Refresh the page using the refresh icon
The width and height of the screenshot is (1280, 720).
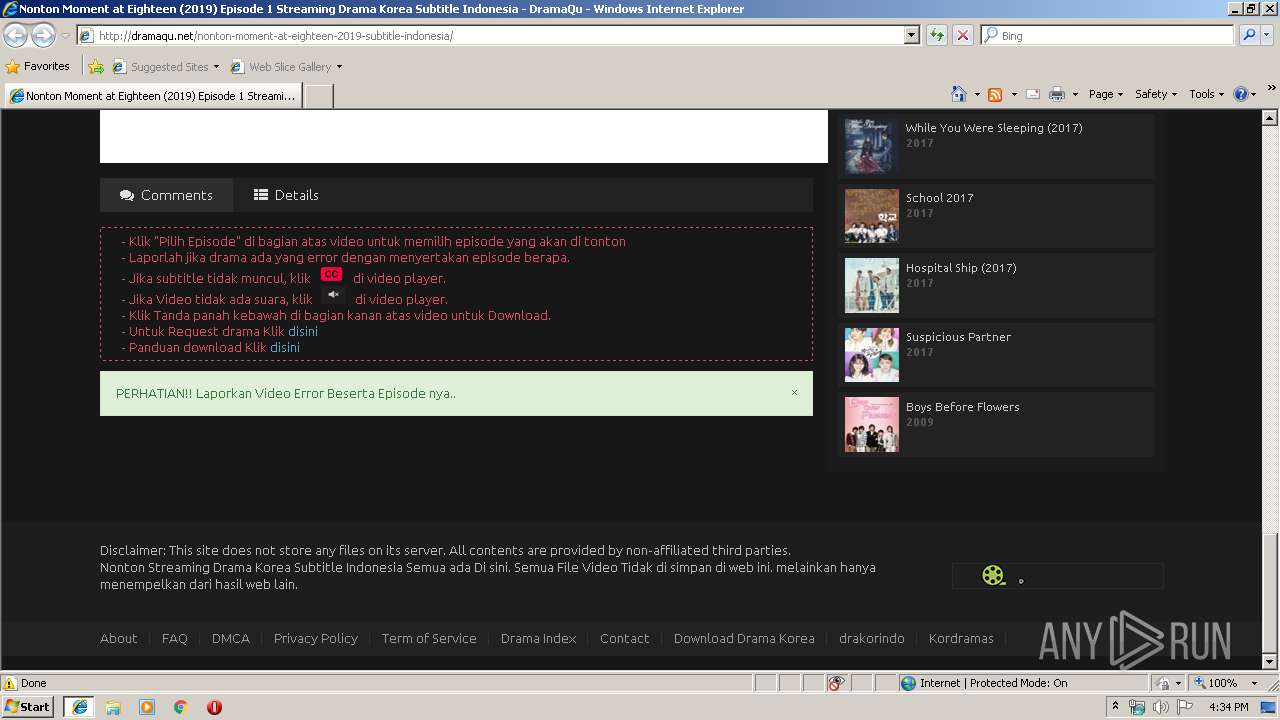937,35
